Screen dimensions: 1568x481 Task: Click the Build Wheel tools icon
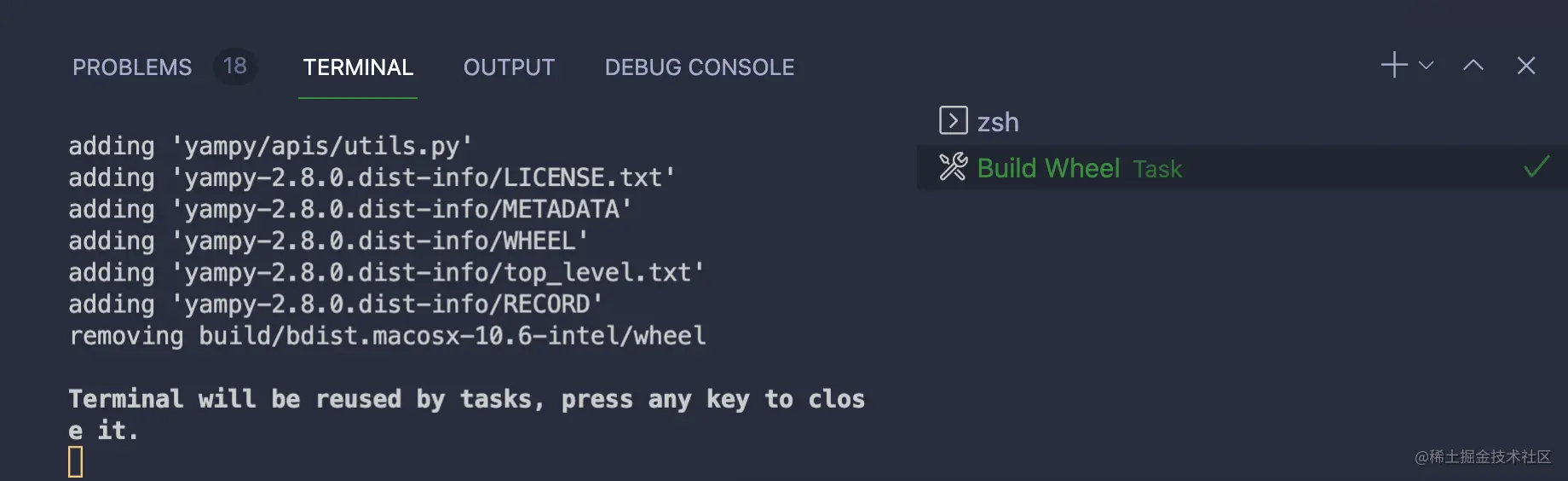pyautogui.click(x=953, y=167)
